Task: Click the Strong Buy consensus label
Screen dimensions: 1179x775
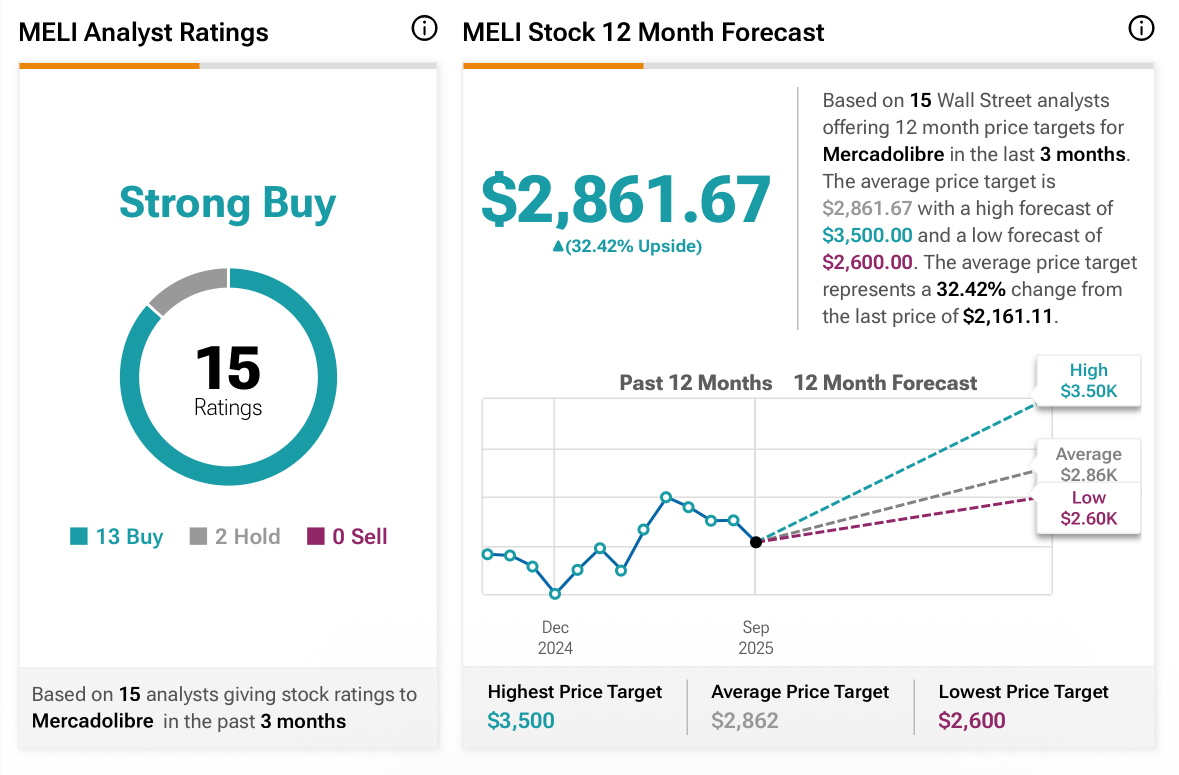Action: (228, 203)
